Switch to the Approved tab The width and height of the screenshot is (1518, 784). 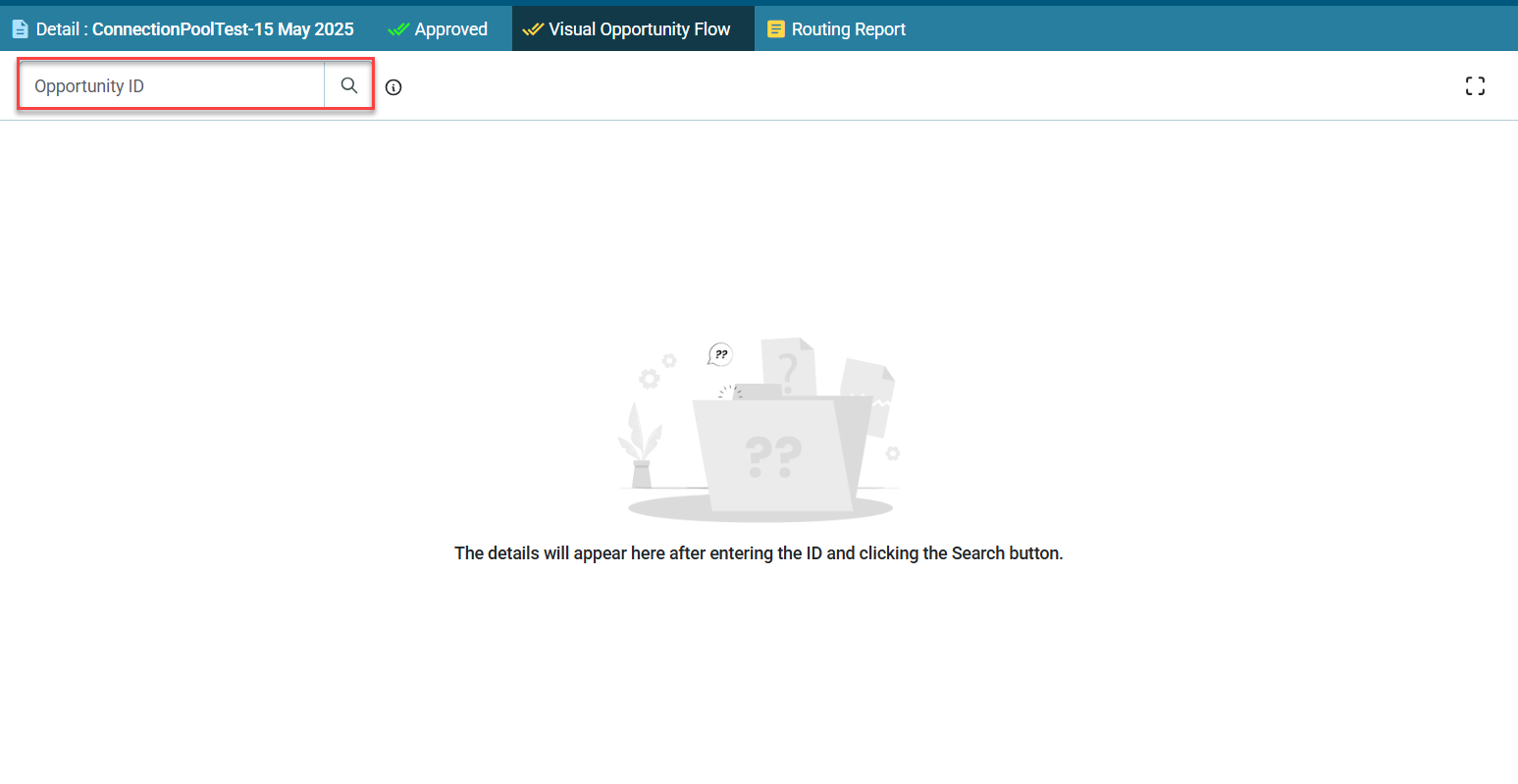click(x=450, y=29)
